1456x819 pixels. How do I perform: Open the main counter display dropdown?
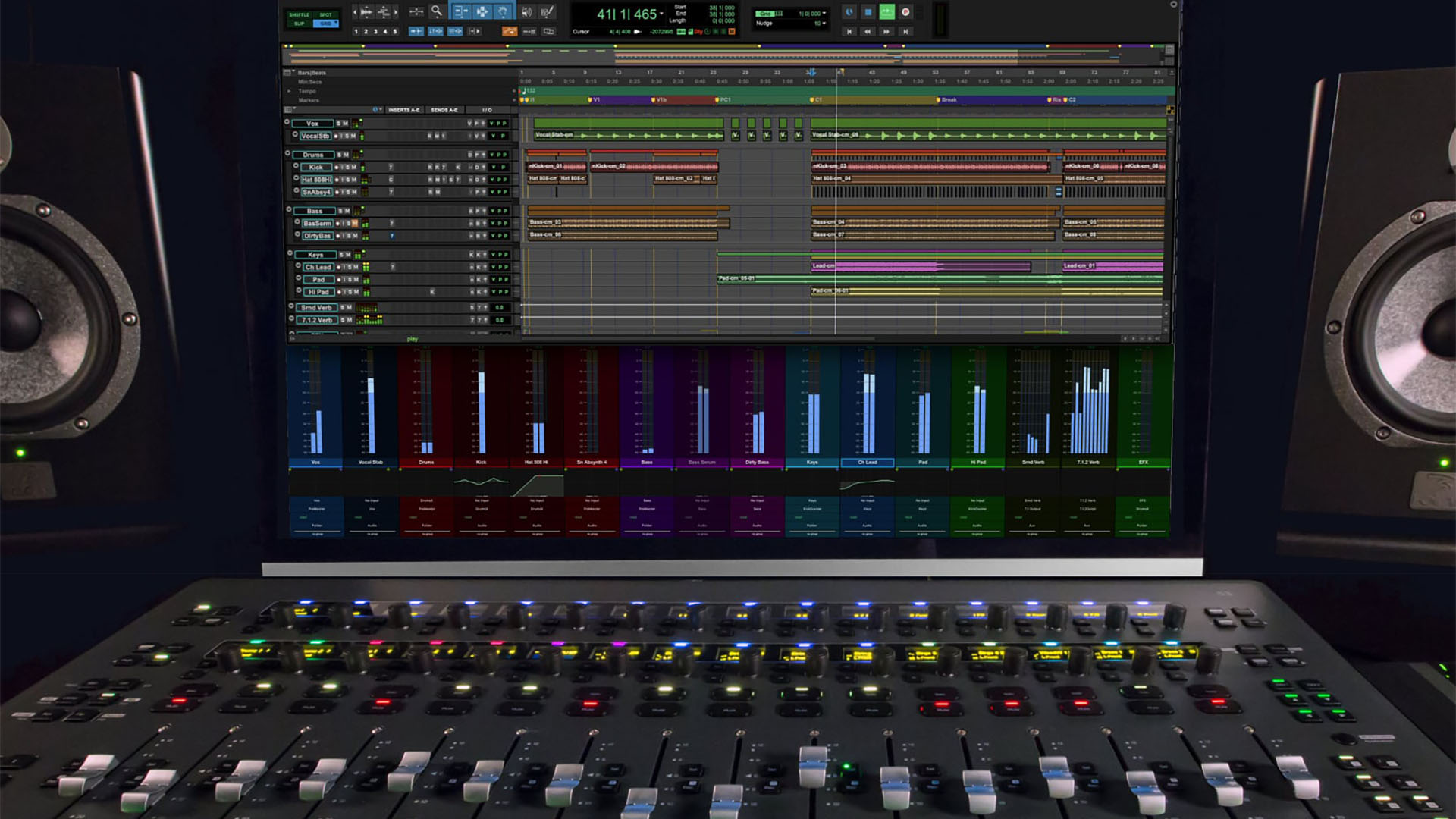pos(661,14)
